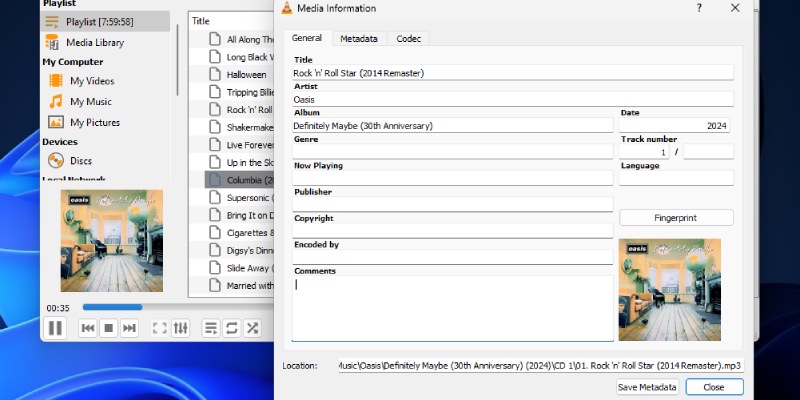Select 'Tripping Billie...' playlist row
This screenshot has width=800, height=400.
coord(240,92)
